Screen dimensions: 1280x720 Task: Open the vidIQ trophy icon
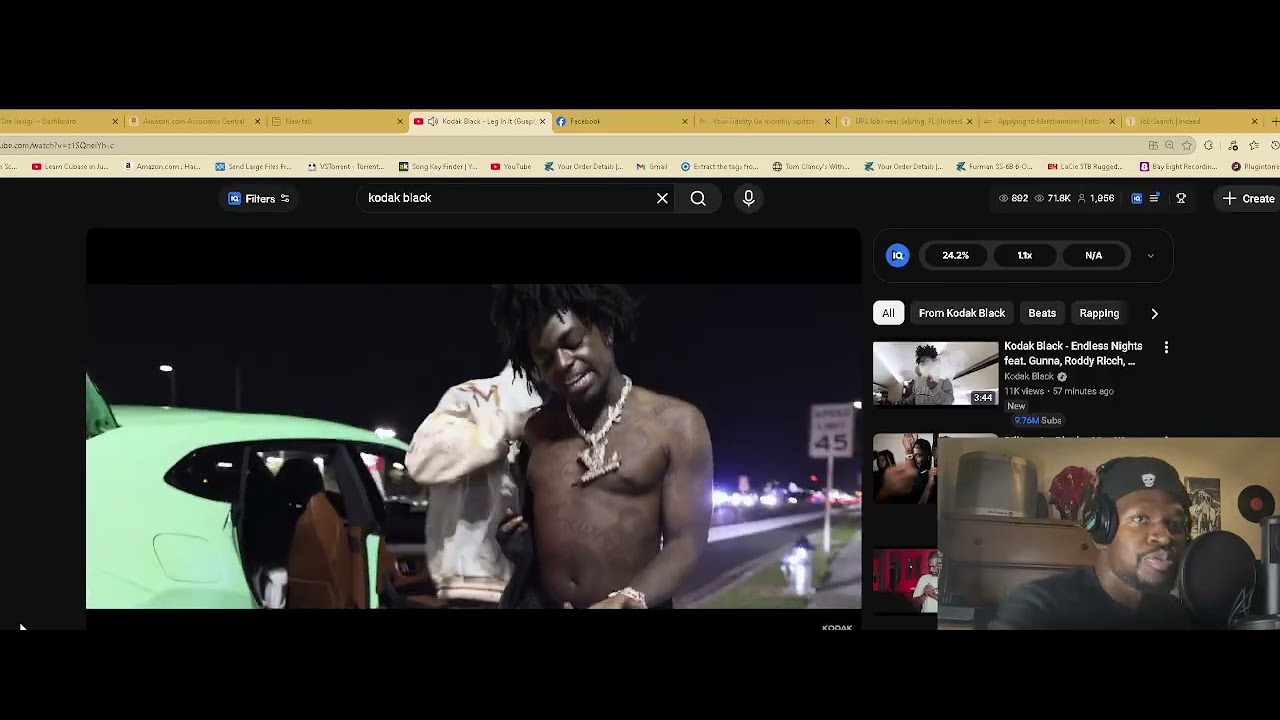pos(1181,198)
